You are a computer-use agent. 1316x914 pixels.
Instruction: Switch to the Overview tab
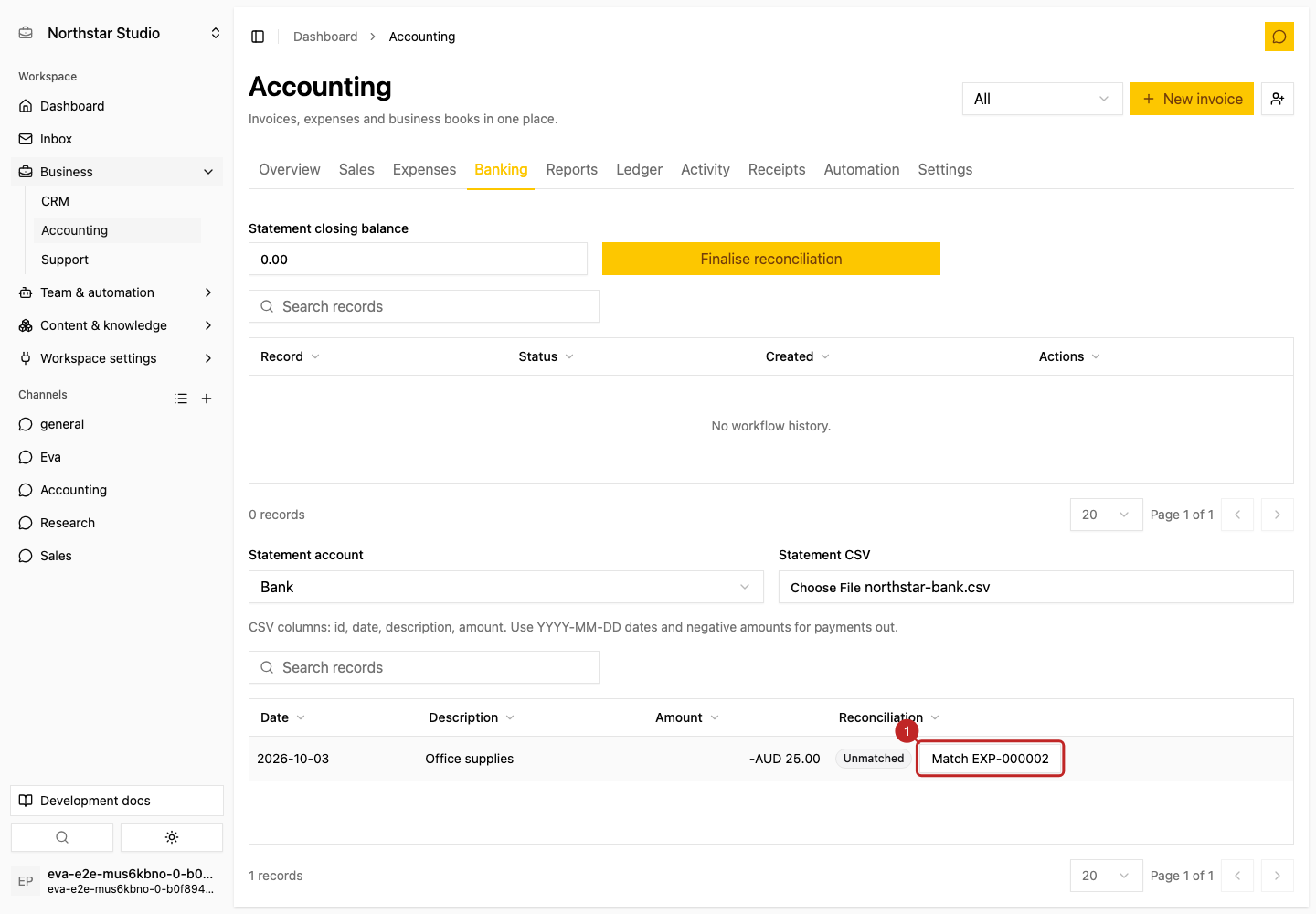click(x=290, y=170)
